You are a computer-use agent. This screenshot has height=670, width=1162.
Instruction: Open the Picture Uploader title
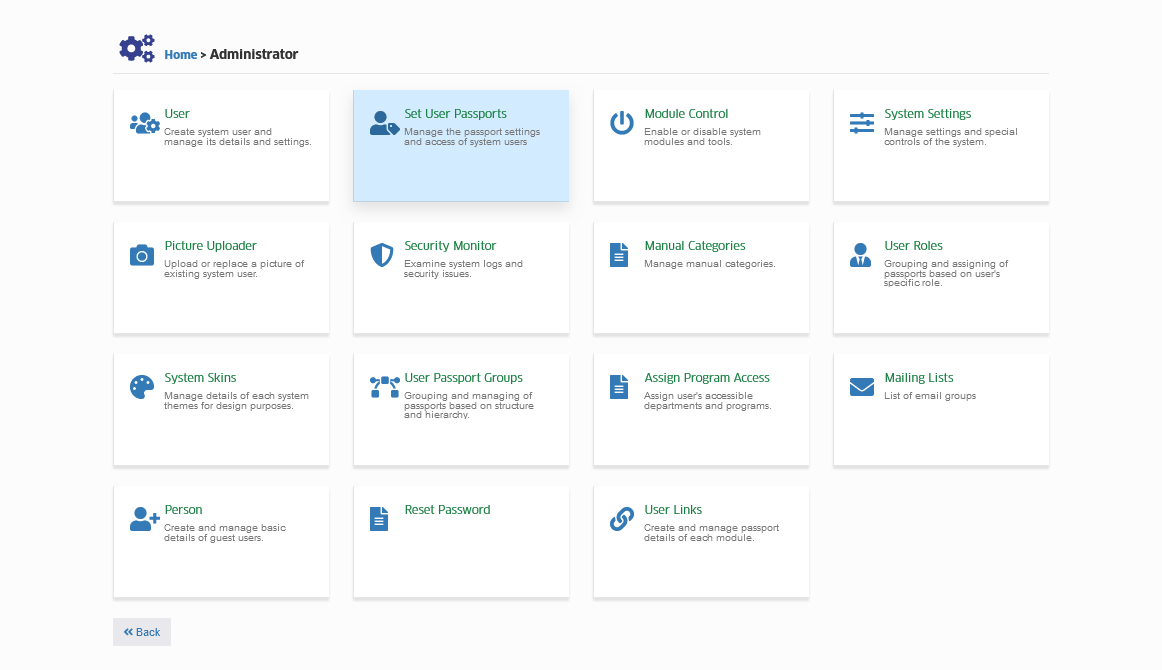point(210,246)
